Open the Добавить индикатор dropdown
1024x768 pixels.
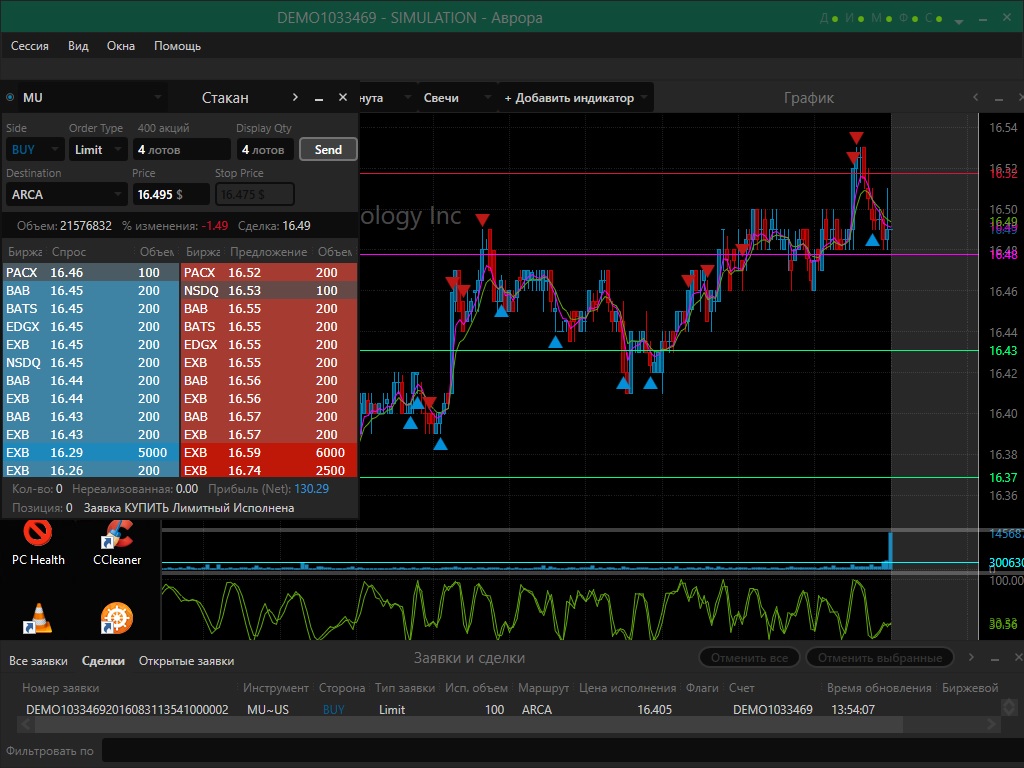575,98
